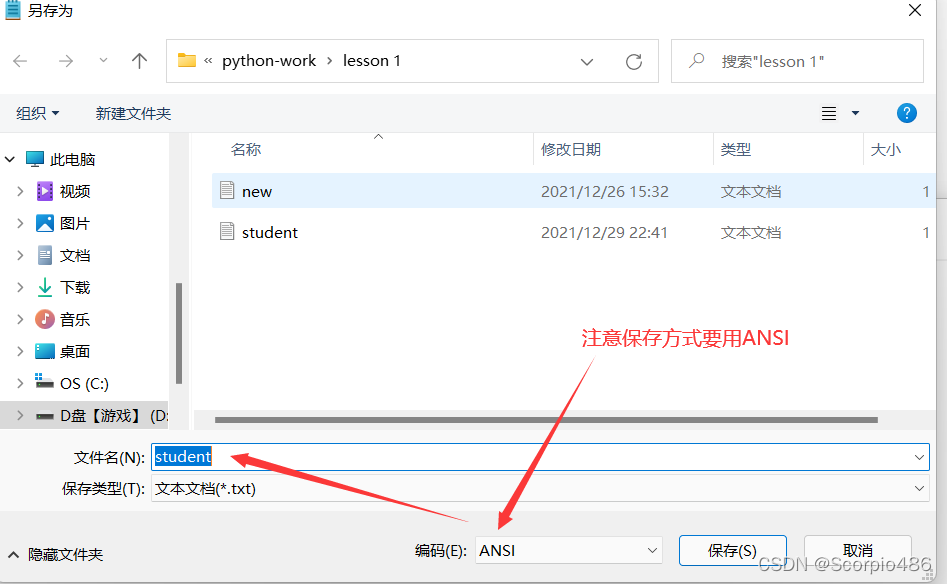Open the 保存类型 dropdown
947x584 pixels.
pos(540,489)
